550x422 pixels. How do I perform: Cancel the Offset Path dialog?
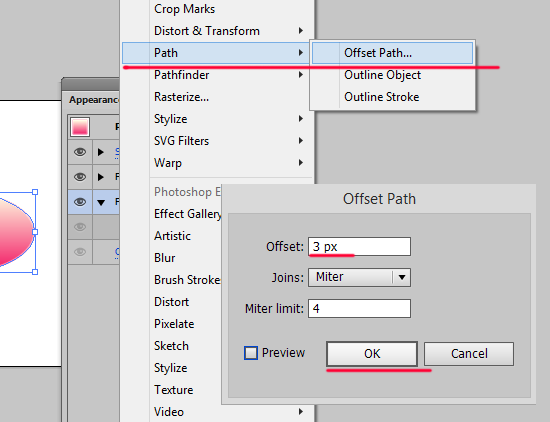[x=469, y=354]
